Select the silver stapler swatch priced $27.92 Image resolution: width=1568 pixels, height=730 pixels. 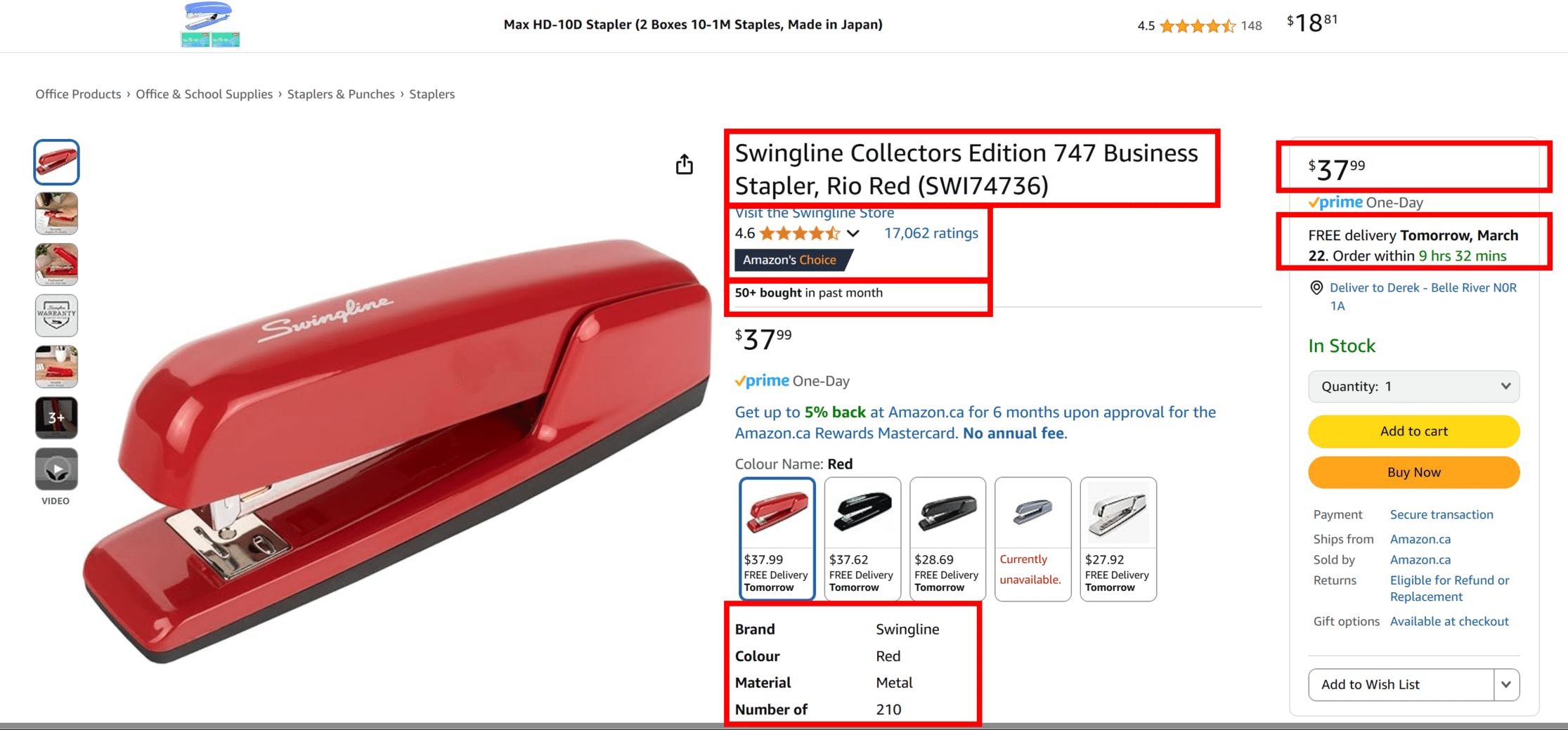tap(1118, 539)
